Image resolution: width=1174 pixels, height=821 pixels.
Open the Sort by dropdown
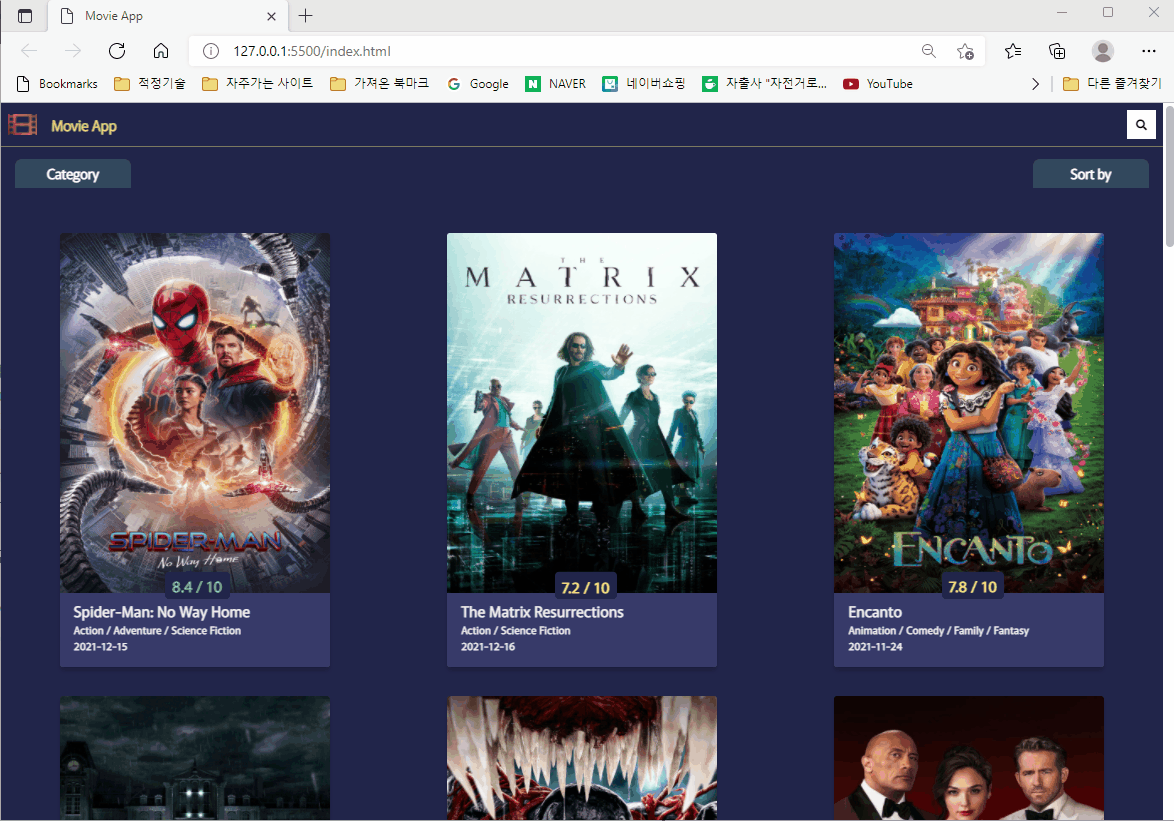(1090, 174)
